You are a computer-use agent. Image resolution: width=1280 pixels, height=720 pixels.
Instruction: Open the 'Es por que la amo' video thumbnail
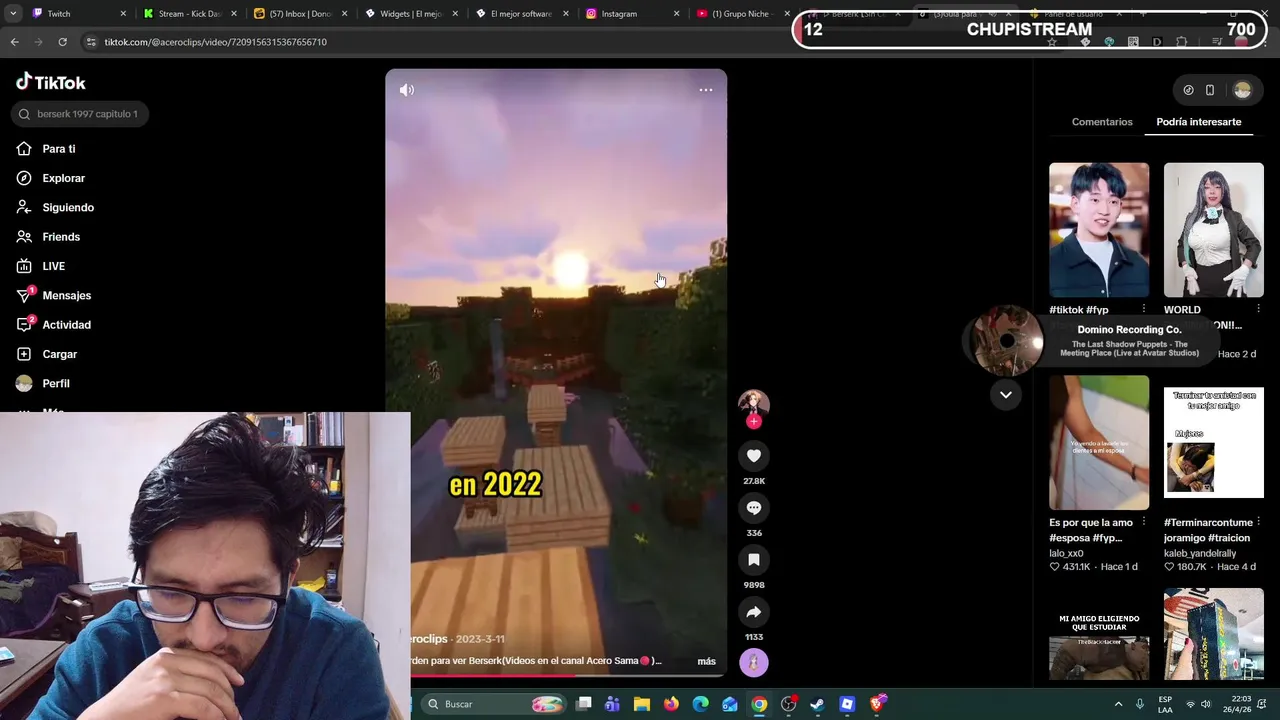1099,442
